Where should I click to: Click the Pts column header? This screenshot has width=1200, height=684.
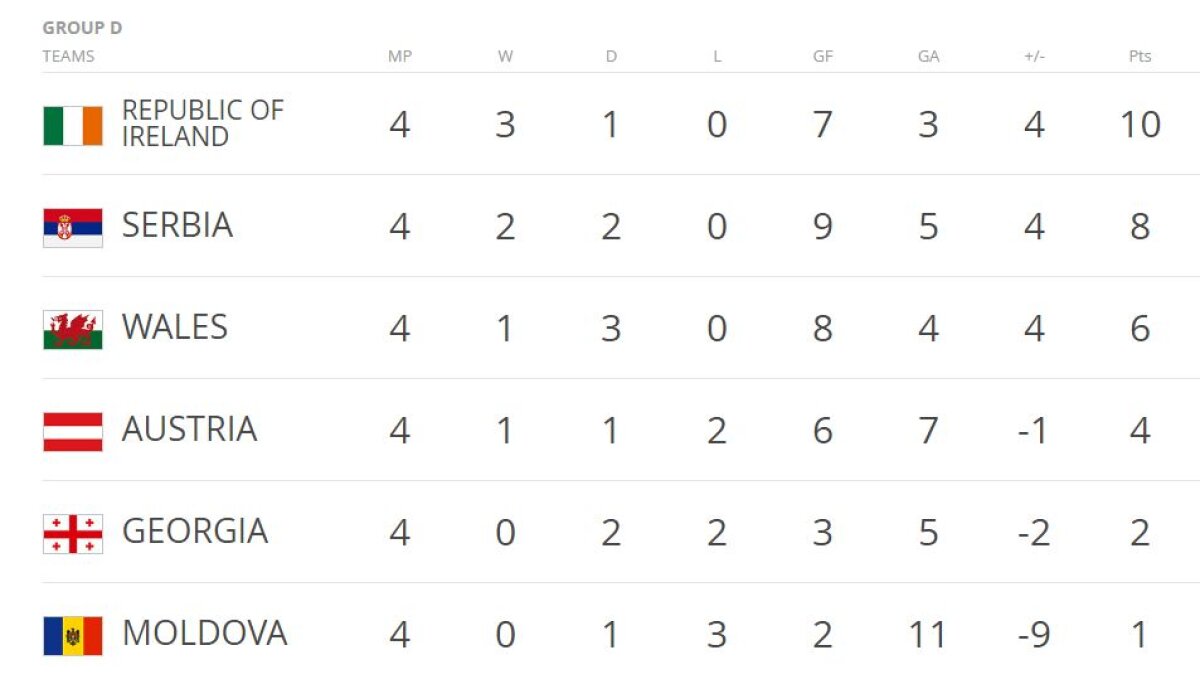click(1140, 57)
